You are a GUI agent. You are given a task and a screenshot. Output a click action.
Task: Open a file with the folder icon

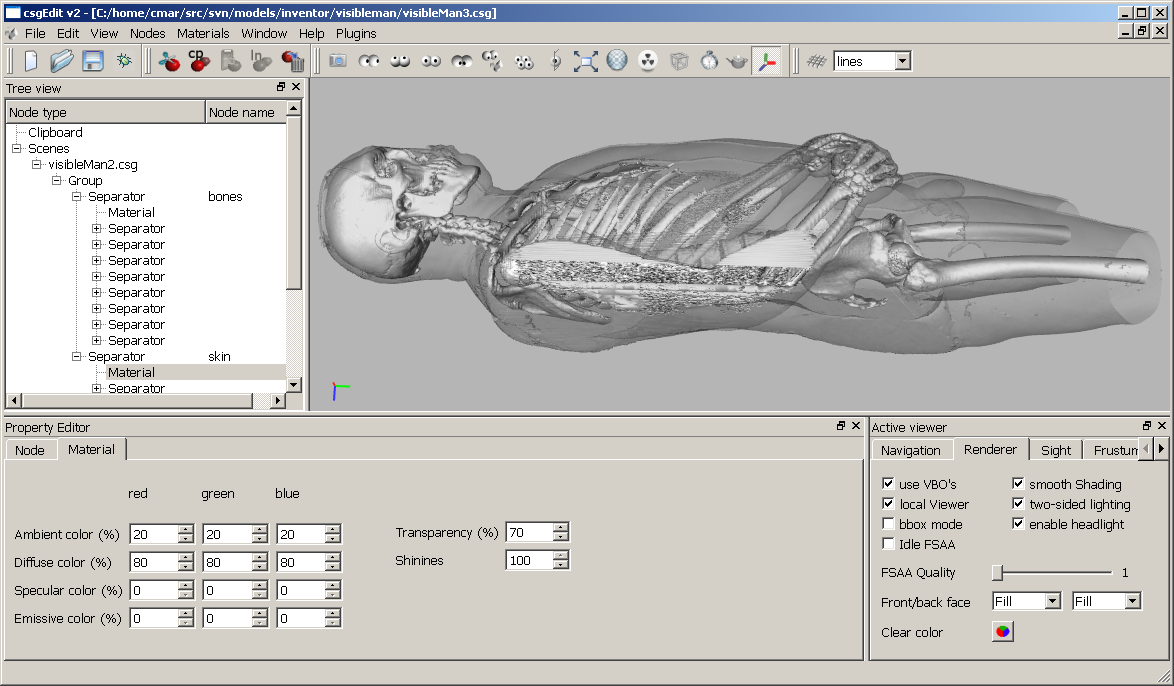point(62,61)
